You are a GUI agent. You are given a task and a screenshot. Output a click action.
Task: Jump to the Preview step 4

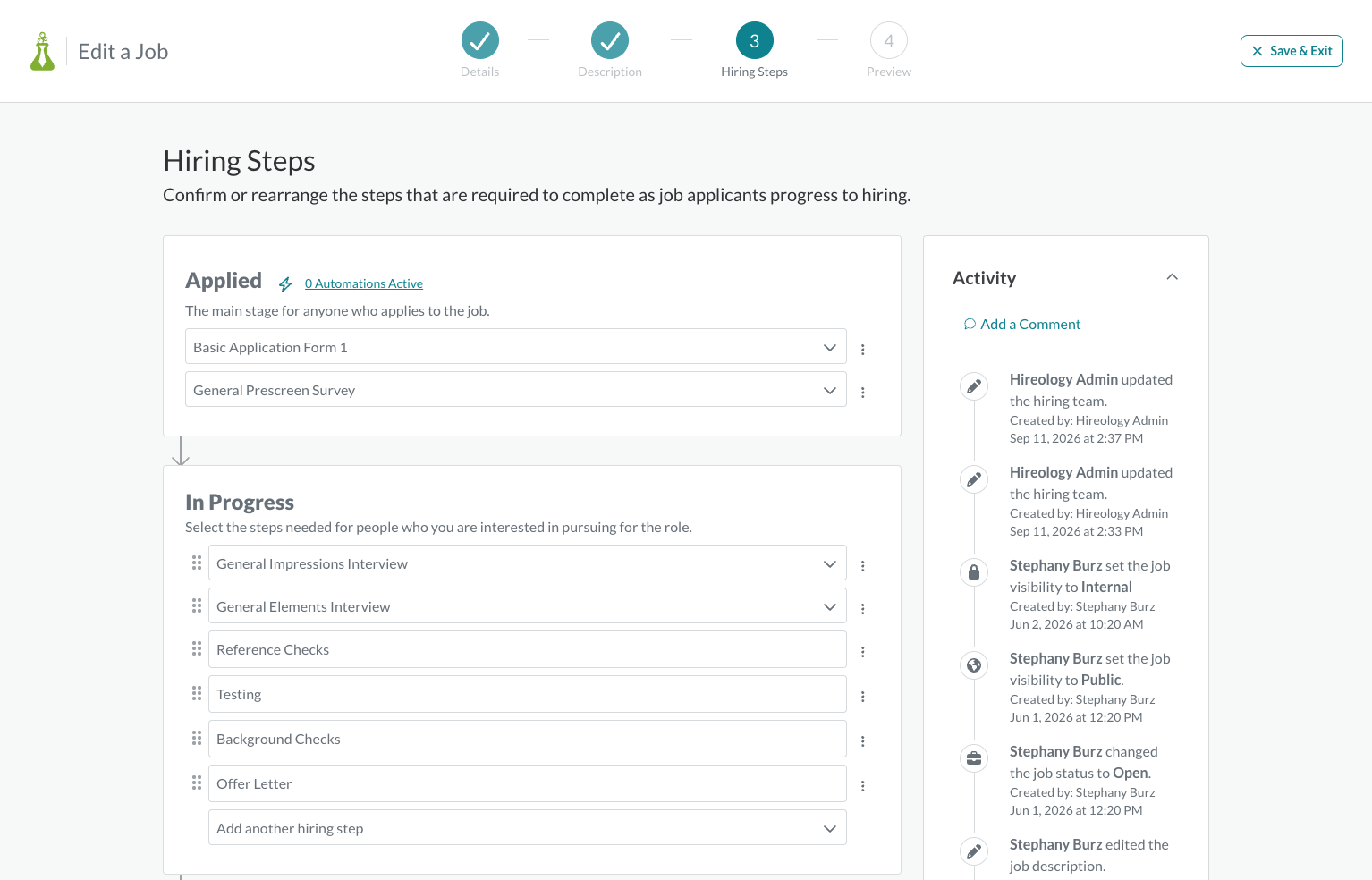click(x=889, y=40)
